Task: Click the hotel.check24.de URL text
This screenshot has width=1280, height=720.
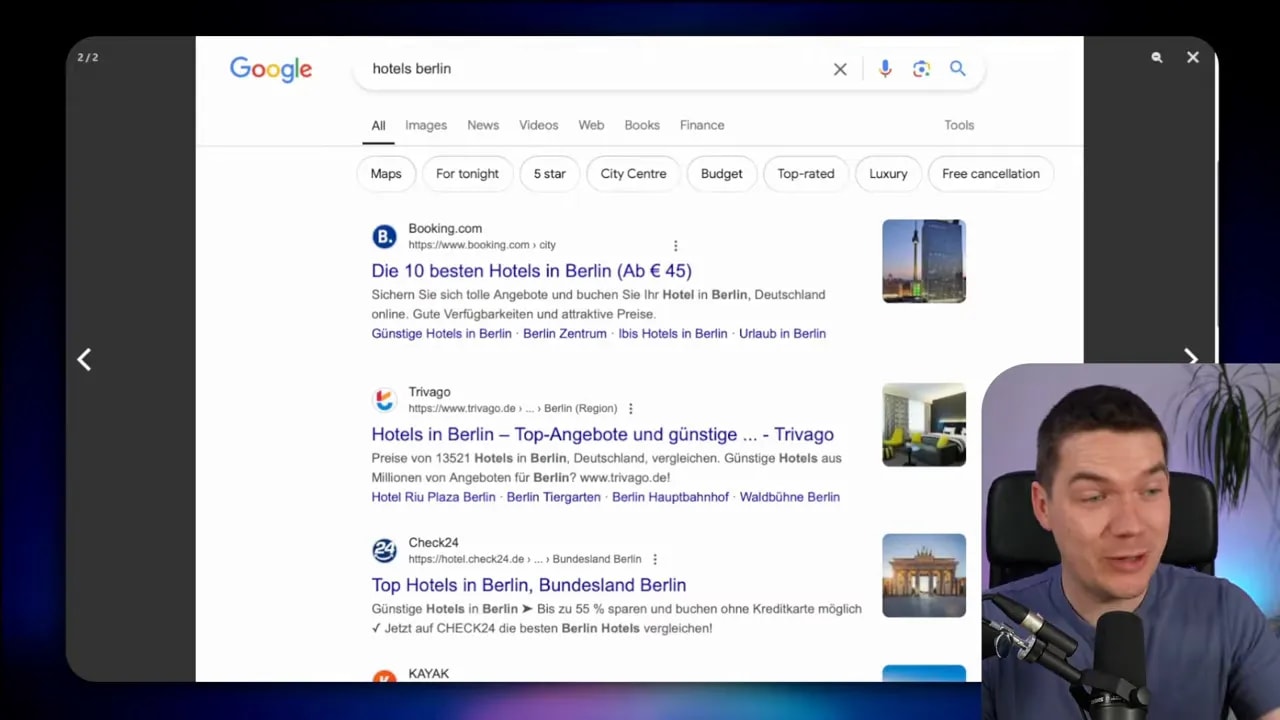Action: coord(525,559)
